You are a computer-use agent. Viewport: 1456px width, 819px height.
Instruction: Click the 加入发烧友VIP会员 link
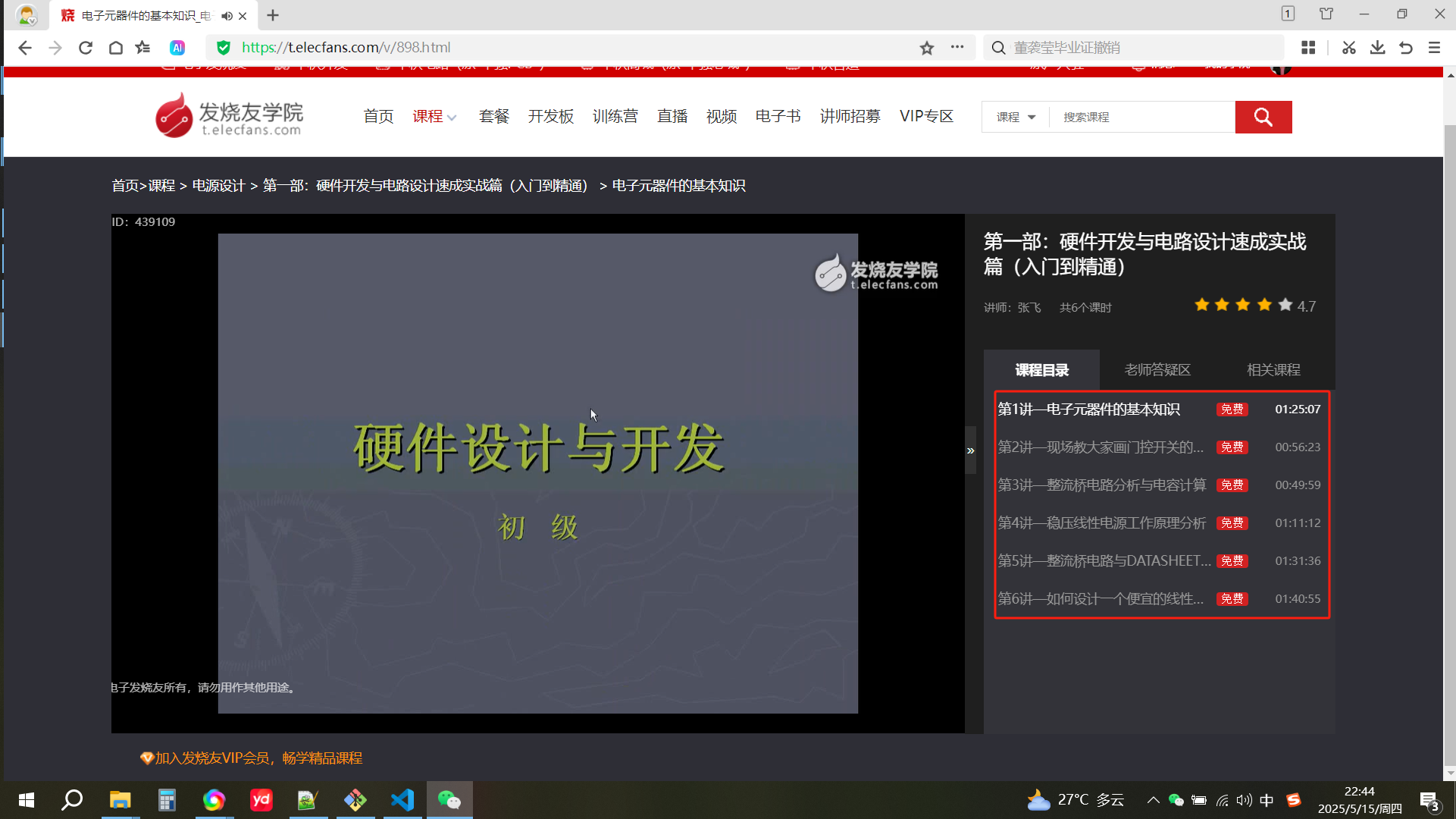(x=252, y=758)
